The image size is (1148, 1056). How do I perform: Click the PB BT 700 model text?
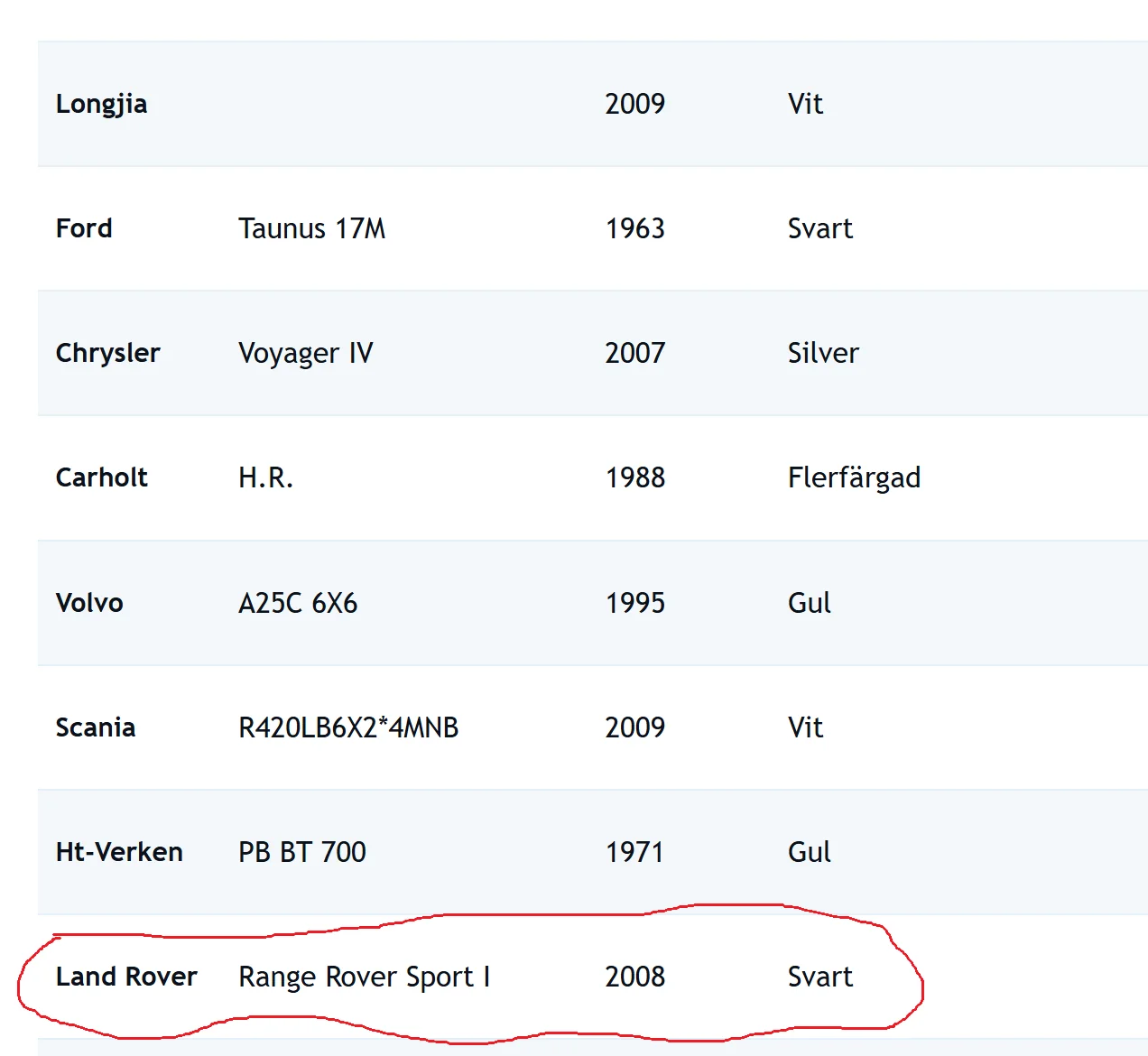click(301, 852)
